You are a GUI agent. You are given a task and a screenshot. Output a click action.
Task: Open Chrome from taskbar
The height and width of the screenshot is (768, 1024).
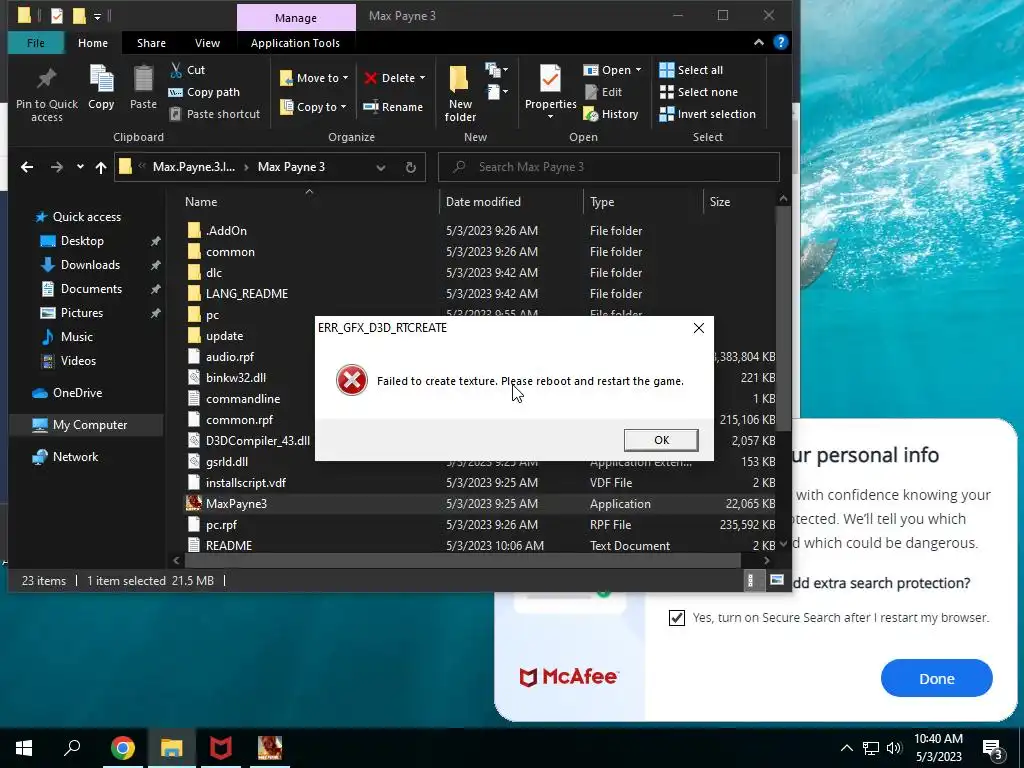tap(122, 748)
